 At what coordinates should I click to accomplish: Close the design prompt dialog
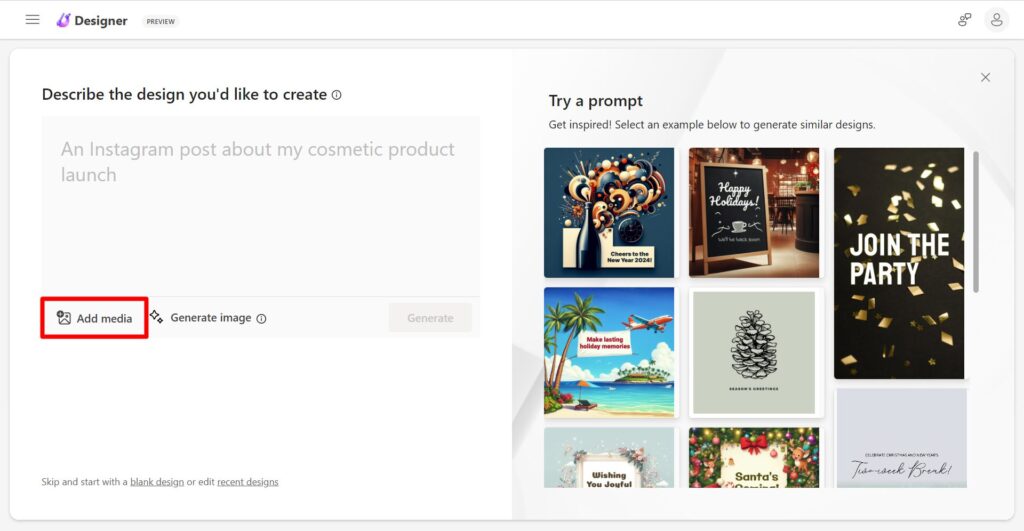click(985, 77)
